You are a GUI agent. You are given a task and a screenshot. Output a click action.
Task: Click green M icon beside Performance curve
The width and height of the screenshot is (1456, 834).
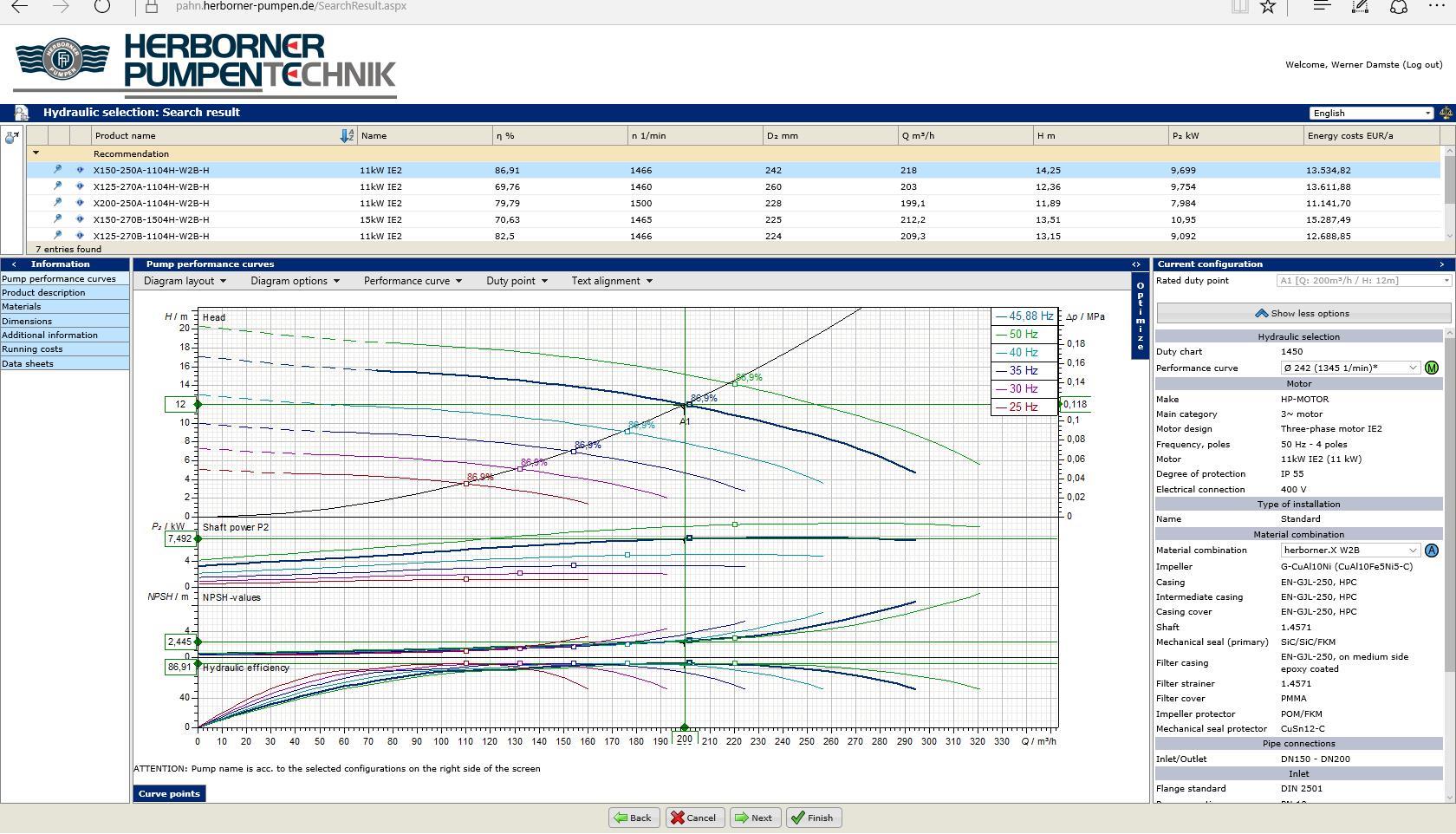pos(1432,368)
